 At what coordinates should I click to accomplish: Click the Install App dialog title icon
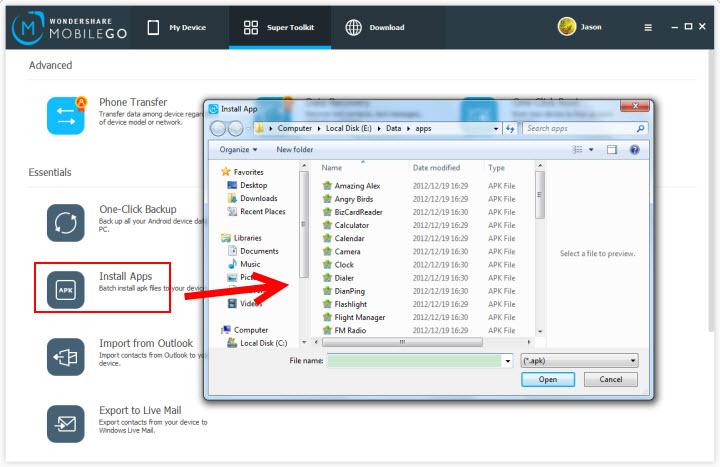pos(214,109)
